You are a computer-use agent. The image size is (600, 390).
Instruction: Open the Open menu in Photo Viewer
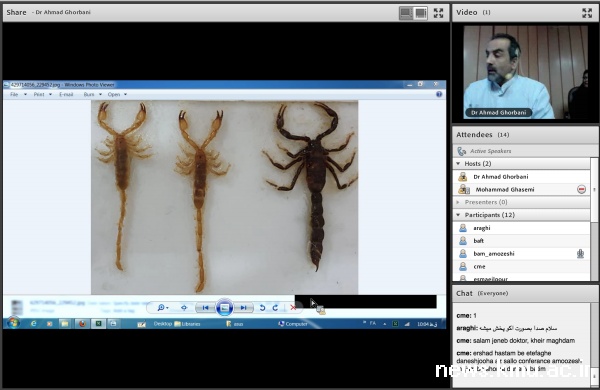point(114,95)
